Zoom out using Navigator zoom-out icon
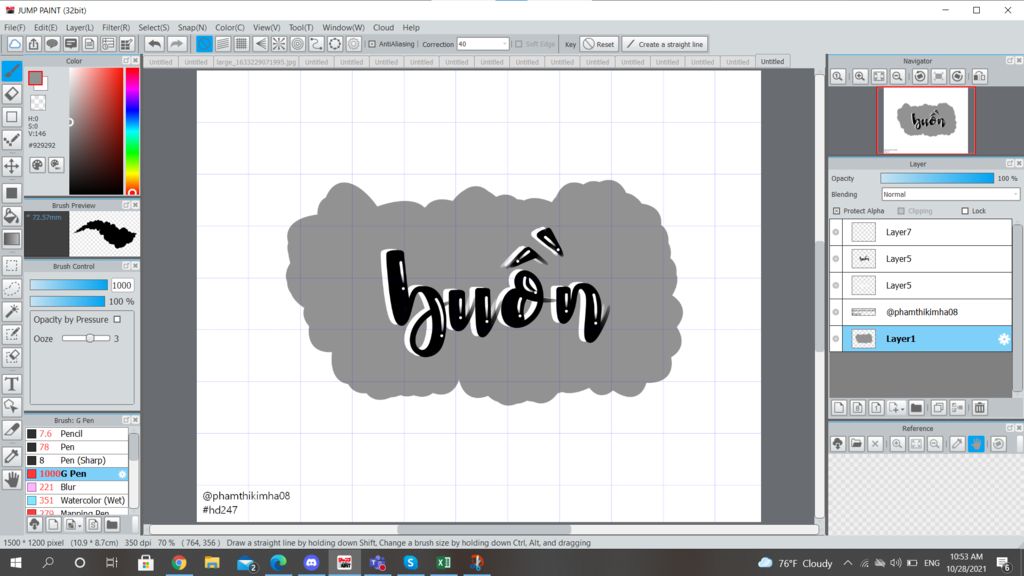 (x=897, y=76)
